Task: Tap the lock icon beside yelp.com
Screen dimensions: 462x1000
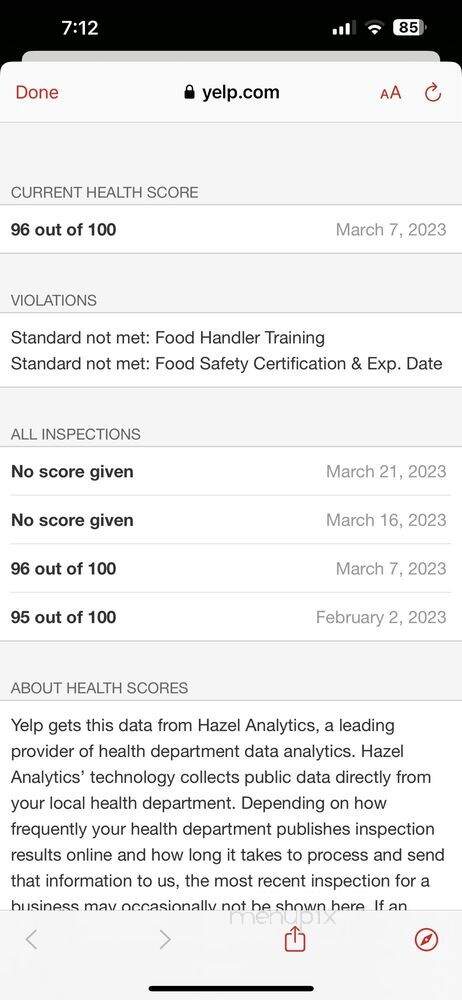Action: [x=189, y=92]
